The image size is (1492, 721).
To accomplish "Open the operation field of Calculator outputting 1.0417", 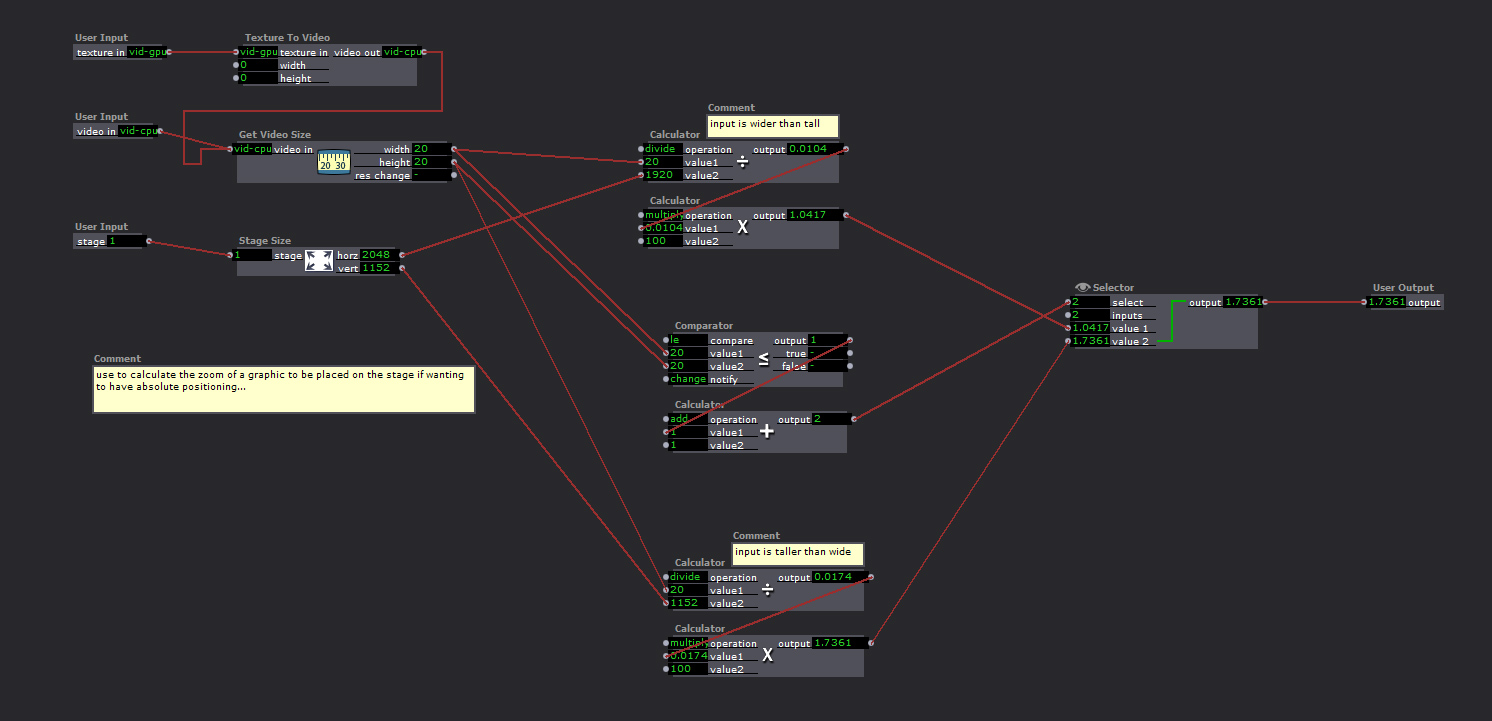I will 663,215.
